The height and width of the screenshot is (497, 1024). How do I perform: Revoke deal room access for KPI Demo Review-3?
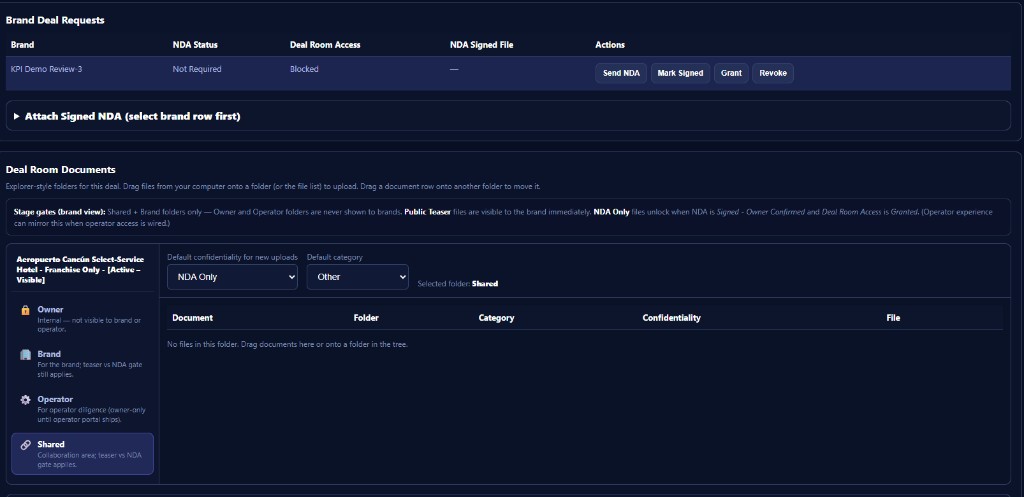[773, 73]
